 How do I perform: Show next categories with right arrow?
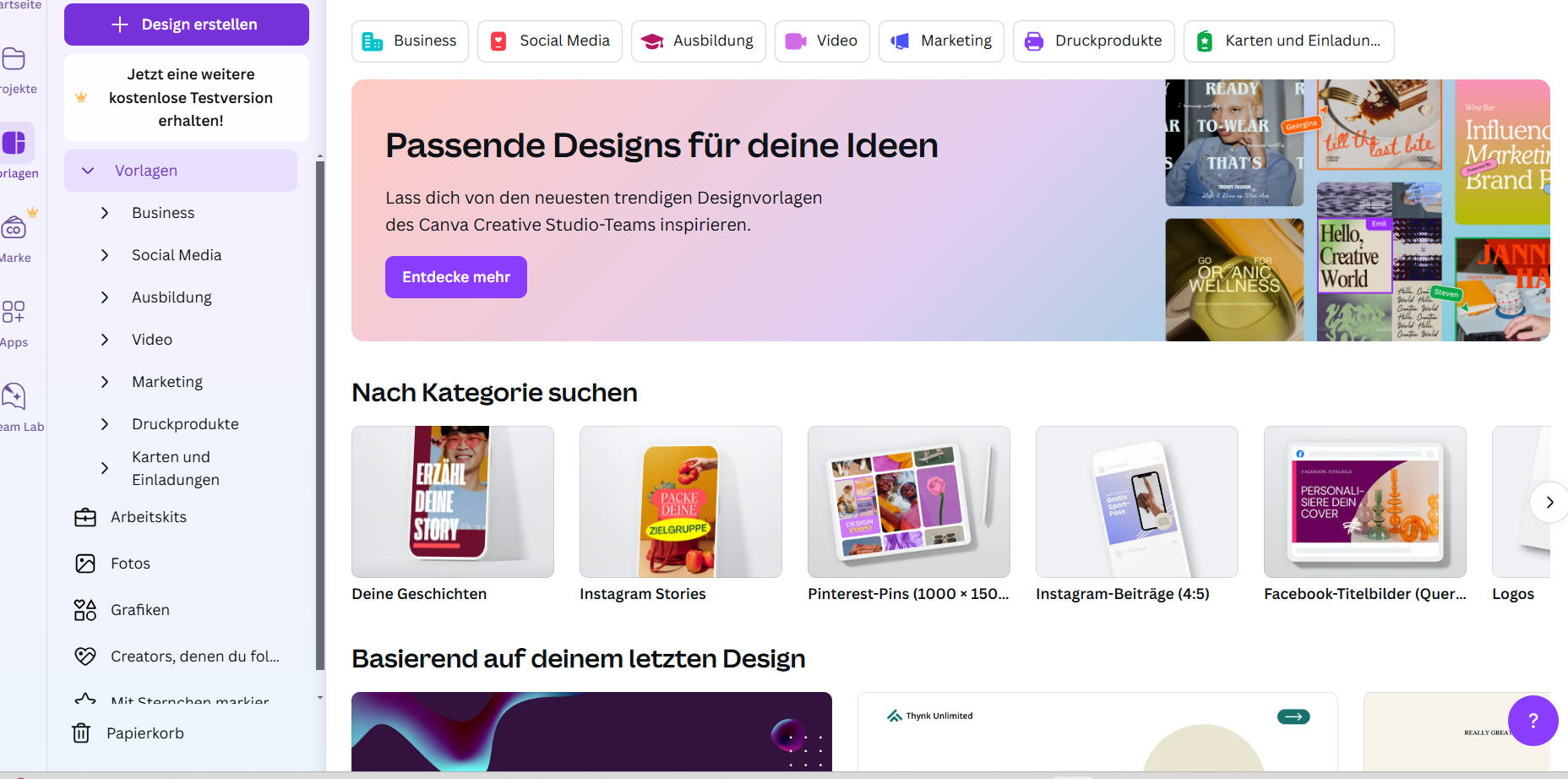[1549, 502]
